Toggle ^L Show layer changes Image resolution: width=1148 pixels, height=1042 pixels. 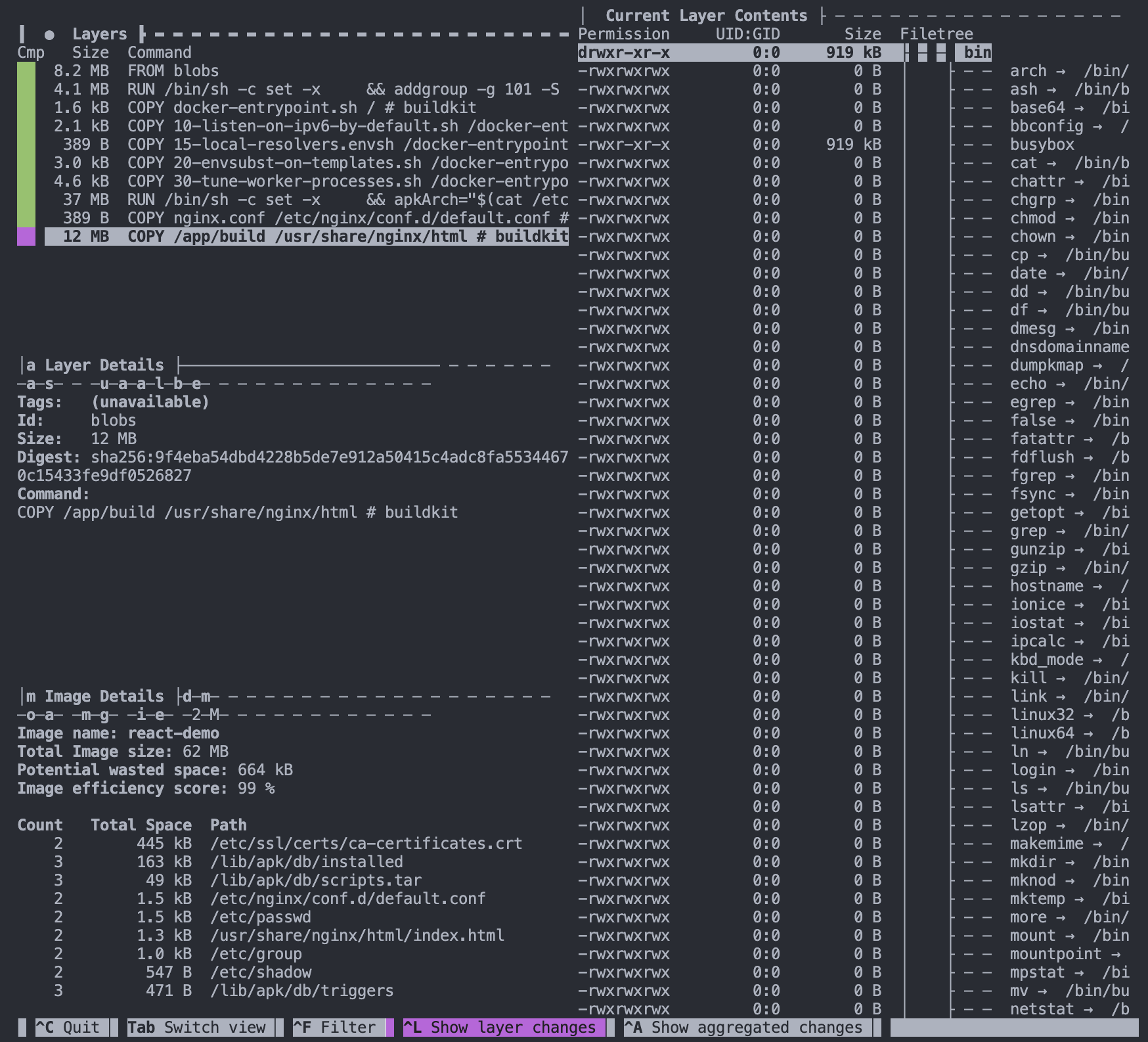(x=499, y=1028)
